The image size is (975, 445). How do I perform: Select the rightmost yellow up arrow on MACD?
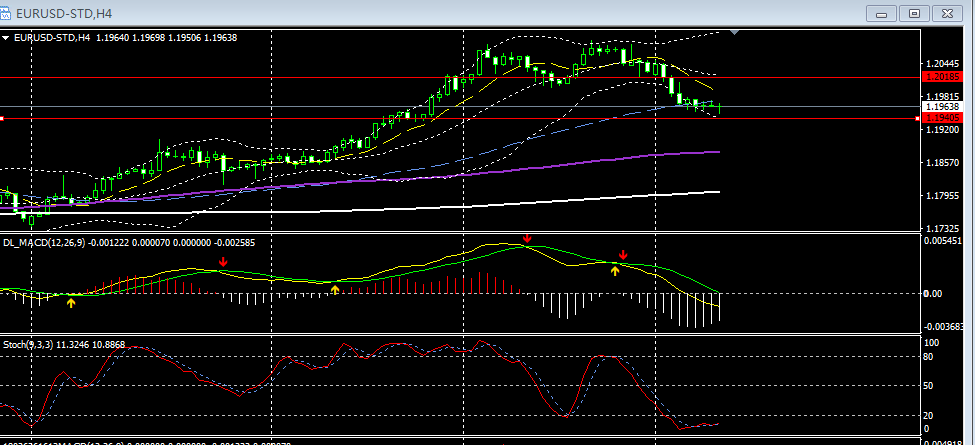(x=615, y=270)
